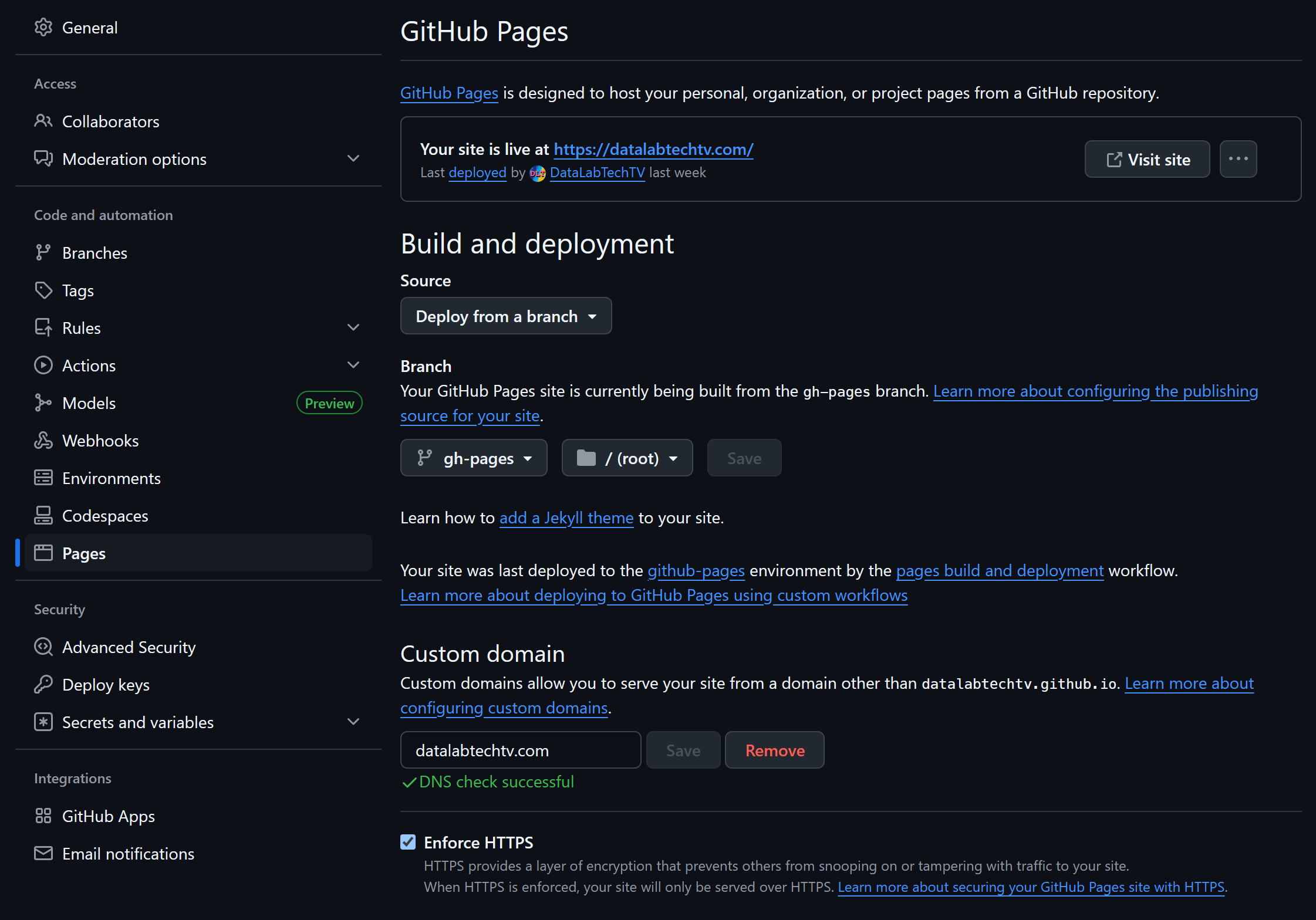Click the Branches git-branch icon
This screenshot has height=920, width=1316.
43,253
